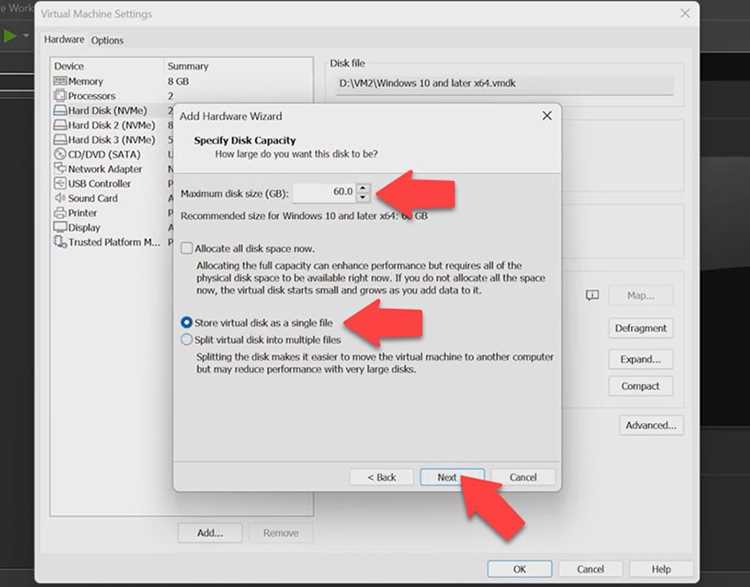
Task: Click OK in Virtual Machine Settings
Action: (519, 569)
